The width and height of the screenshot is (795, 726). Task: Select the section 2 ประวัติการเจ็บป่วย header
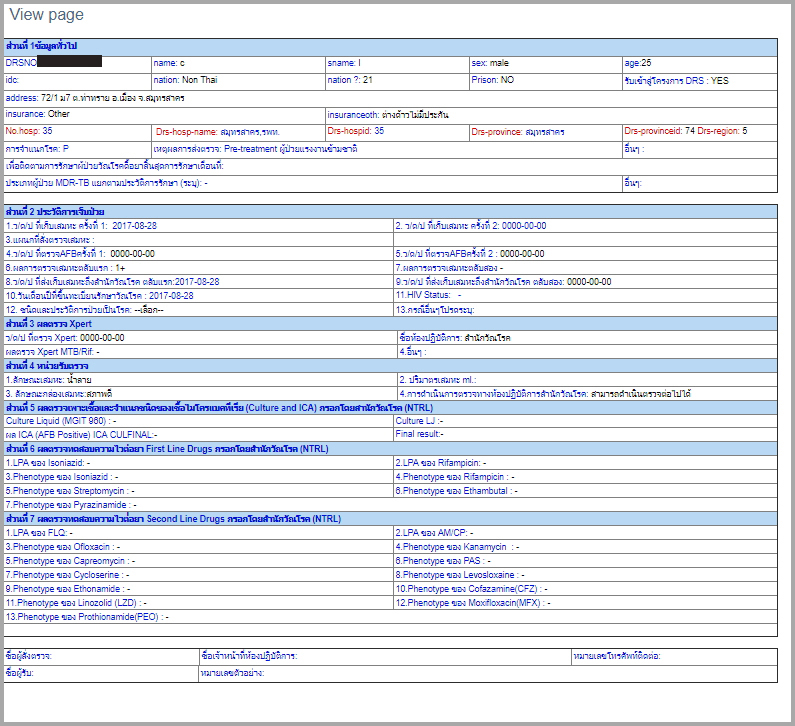click(x=55, y=212)
